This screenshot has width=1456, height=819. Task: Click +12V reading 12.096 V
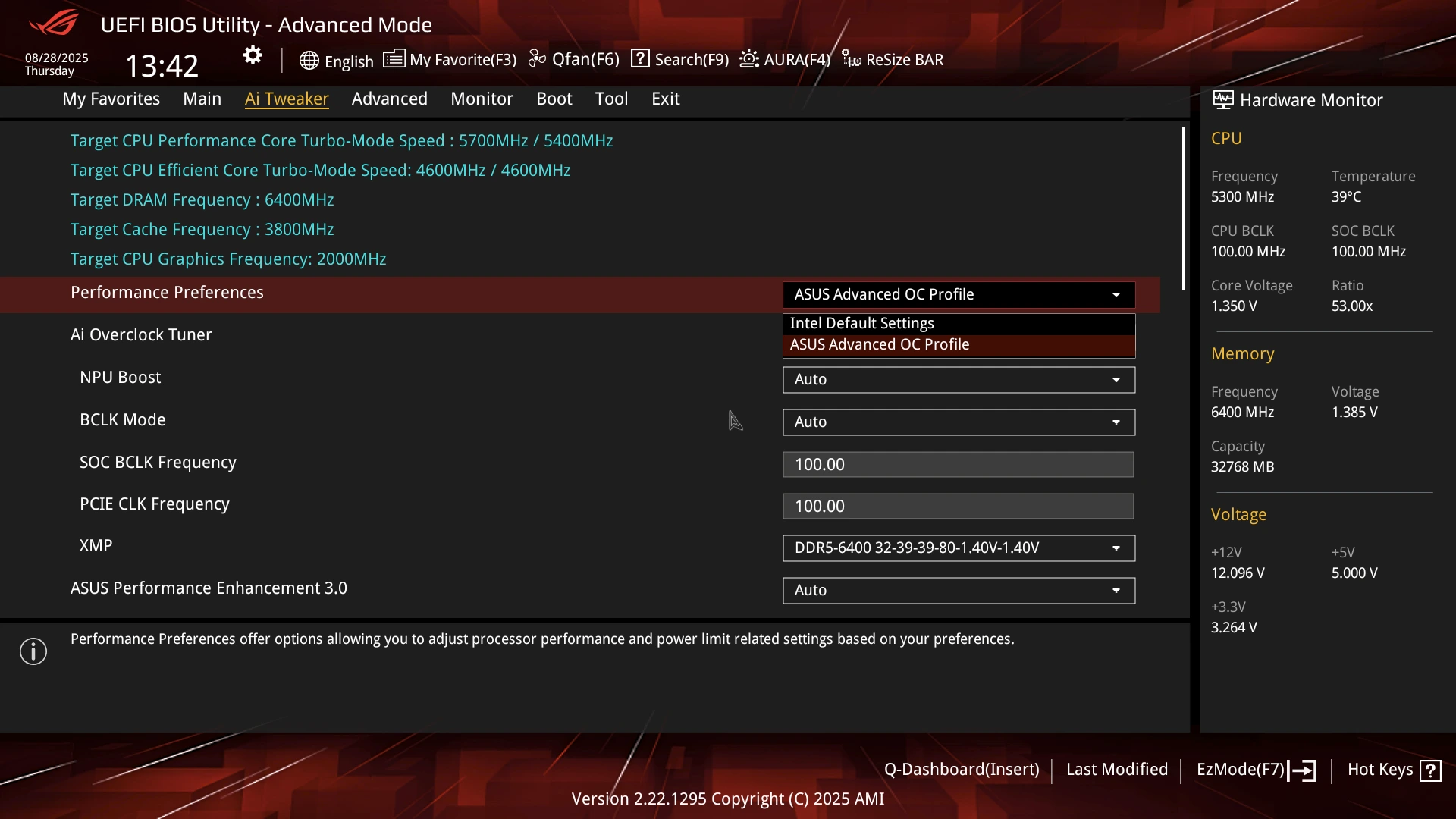(x=1238, y=573)
